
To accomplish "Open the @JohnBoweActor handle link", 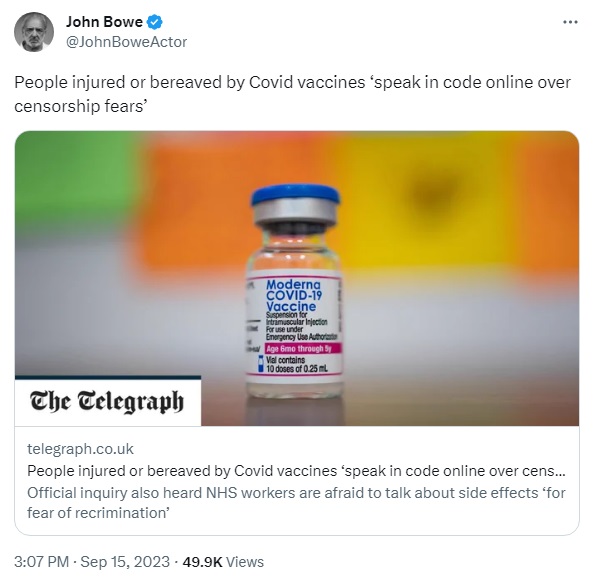I will pyautogui.click(x=126, y=42).
